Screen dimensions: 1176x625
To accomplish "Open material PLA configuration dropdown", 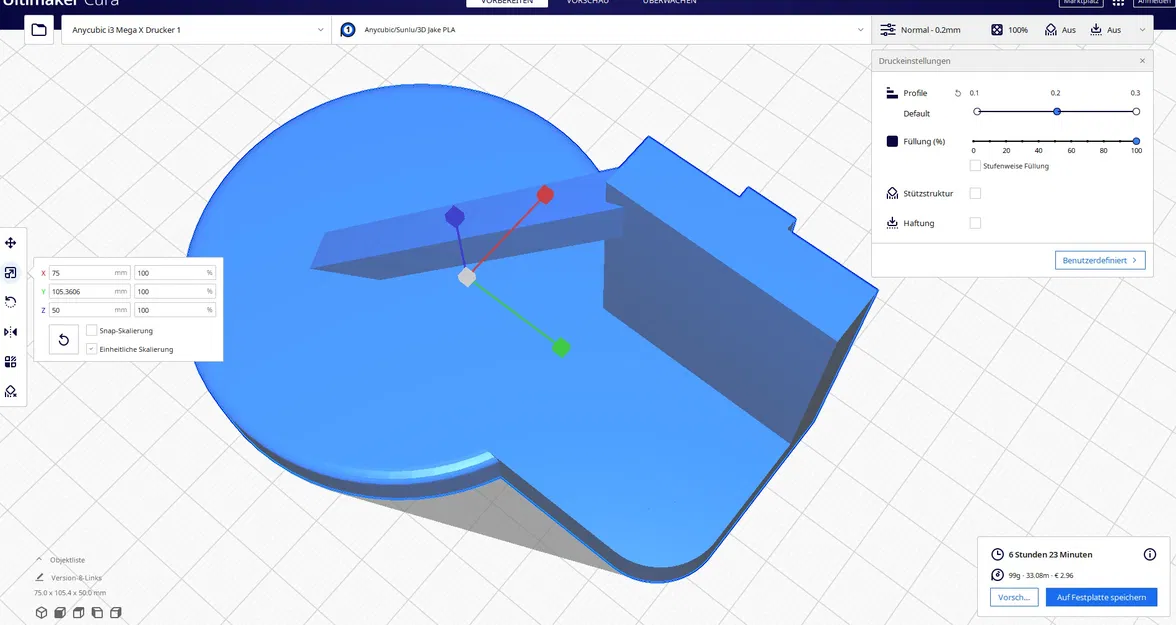I will (x=602, y=30).
